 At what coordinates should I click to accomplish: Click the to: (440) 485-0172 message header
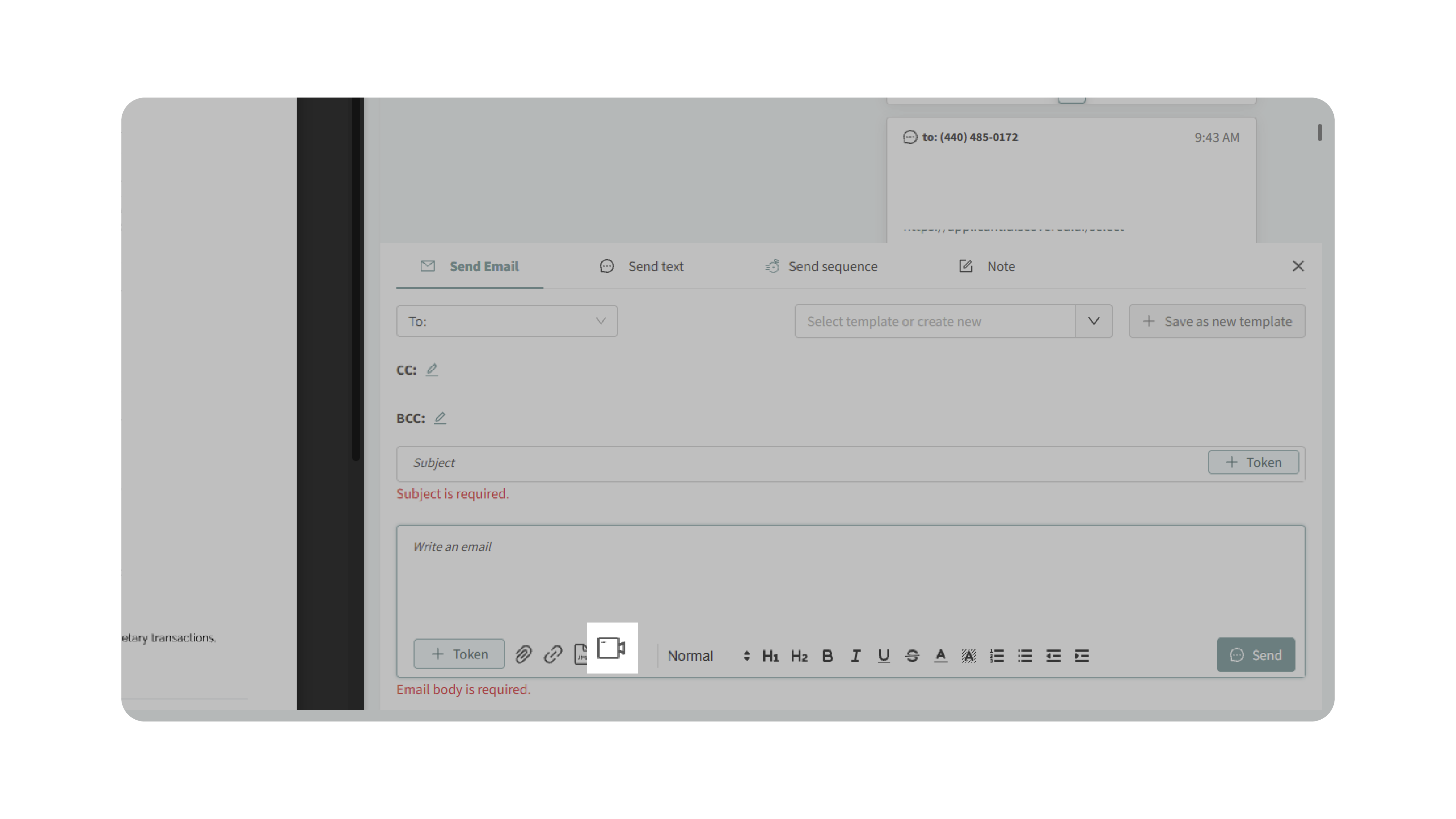coord(970,137)
